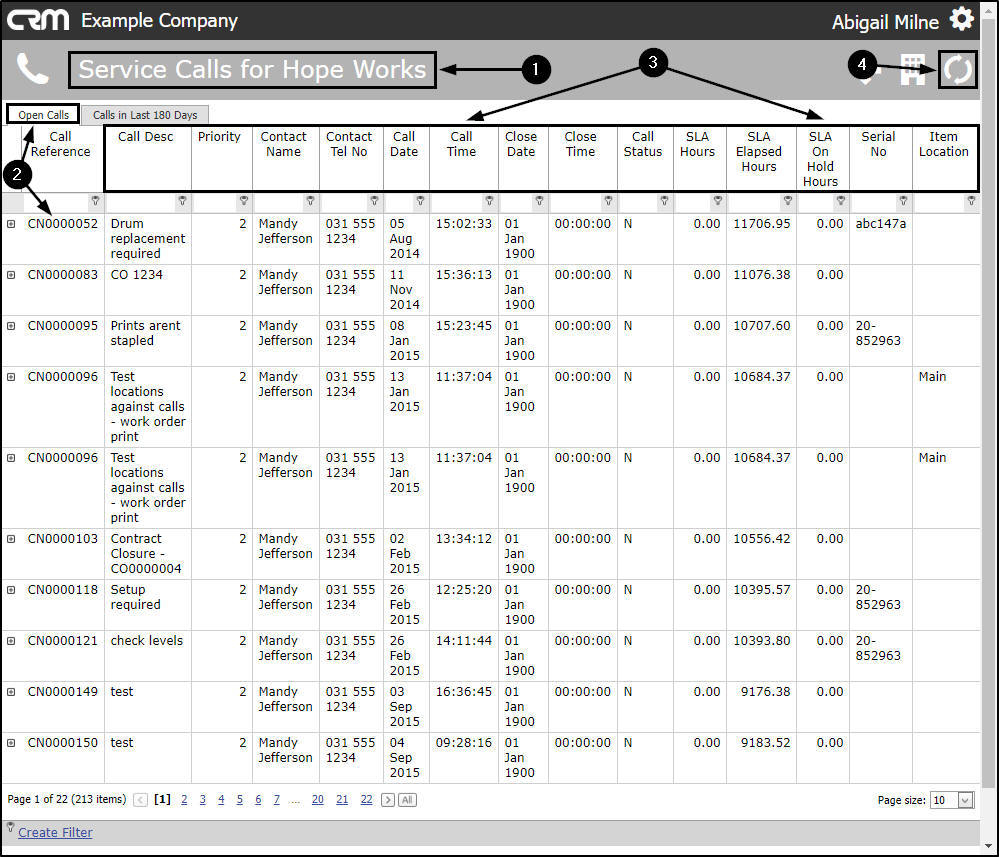Click the filter icon under Call Reference column
Viewport: 999px width, 857px height.
(96, 201)
